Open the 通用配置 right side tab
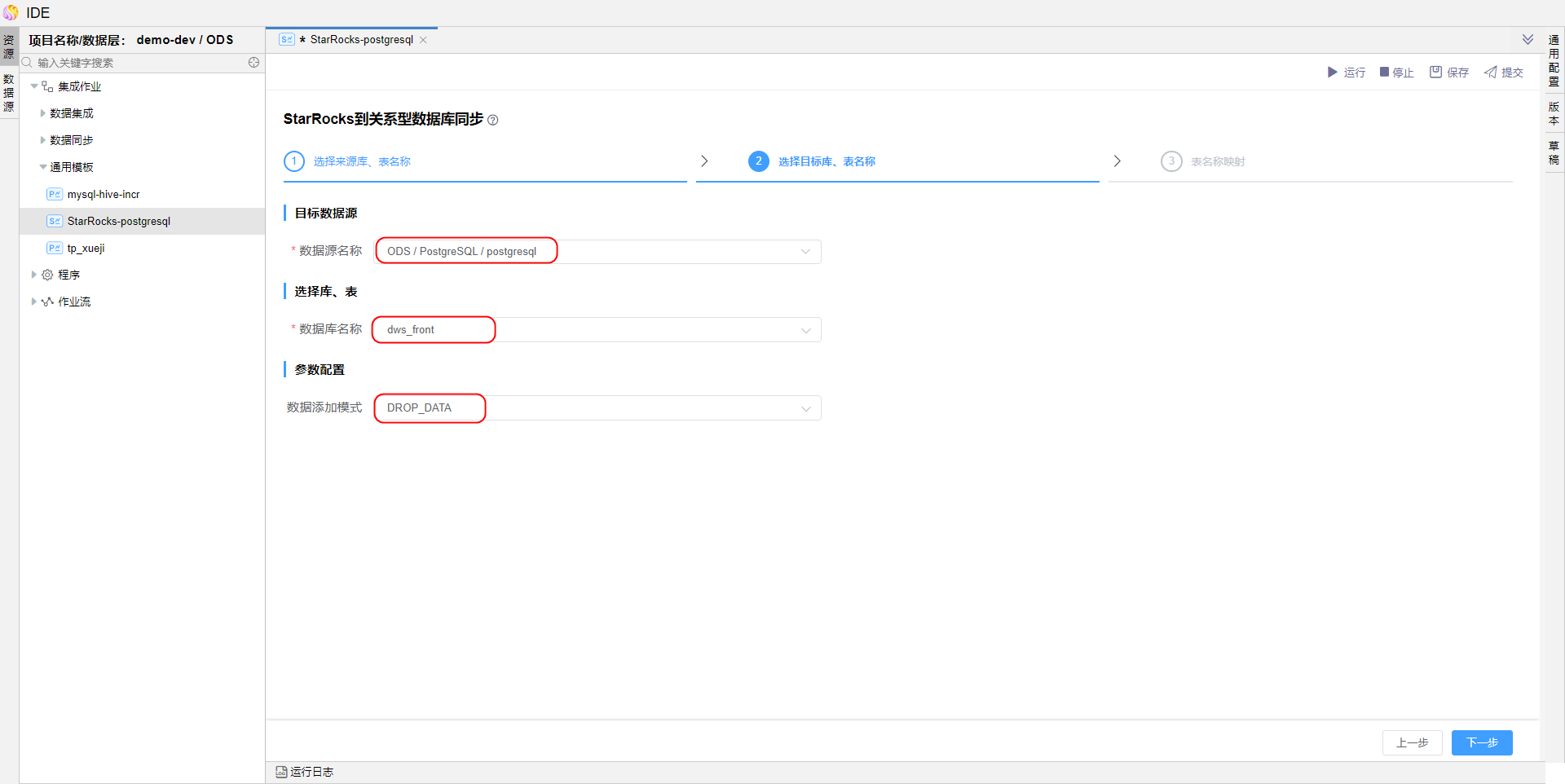 click(x=1554, y=60)
